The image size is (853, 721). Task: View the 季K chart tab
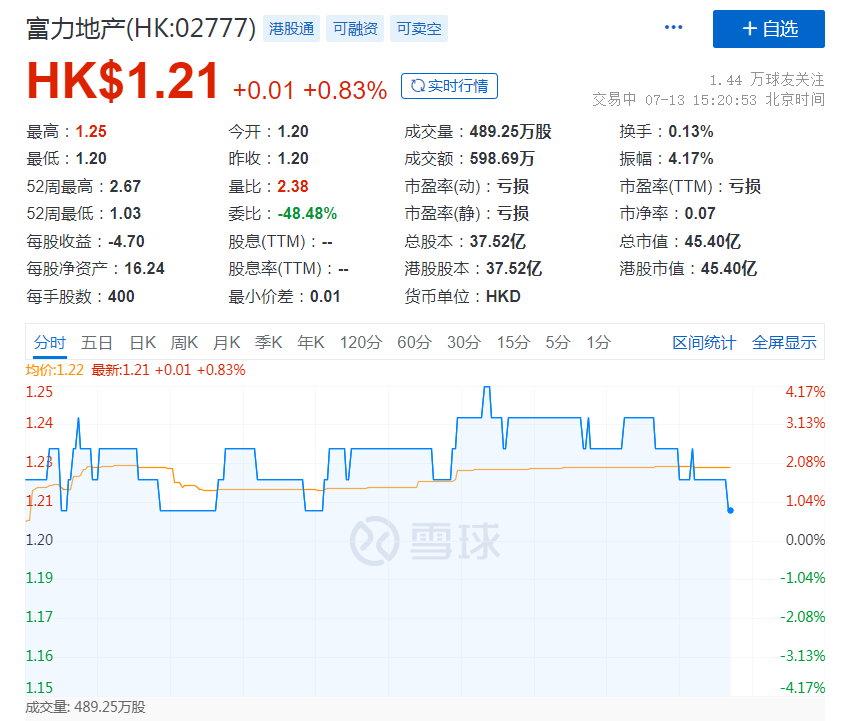(269, 342)
